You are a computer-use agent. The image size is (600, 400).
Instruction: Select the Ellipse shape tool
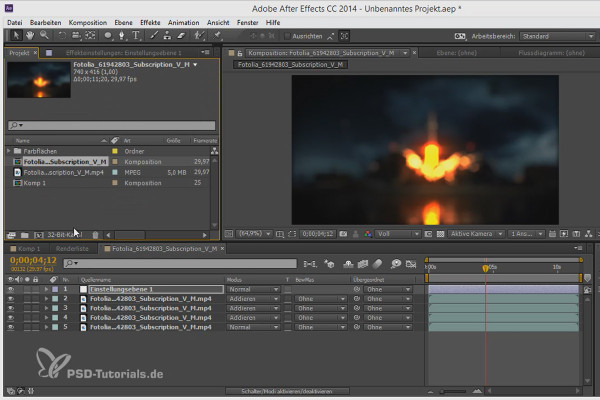click(x=108, y=36)
